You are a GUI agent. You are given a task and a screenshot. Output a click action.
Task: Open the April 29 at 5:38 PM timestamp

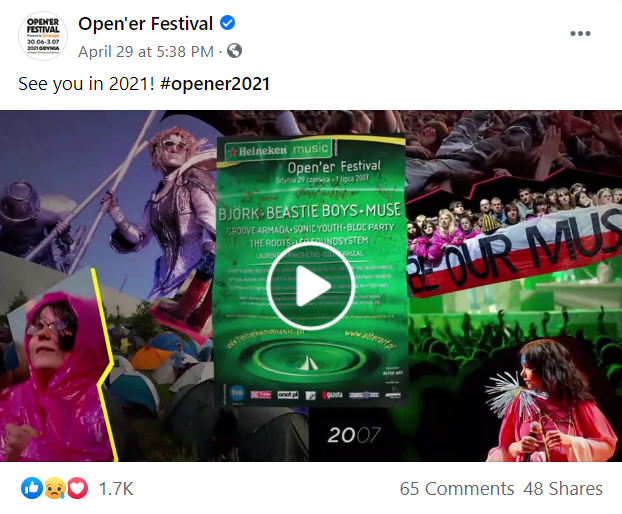(x=146, y=52)
